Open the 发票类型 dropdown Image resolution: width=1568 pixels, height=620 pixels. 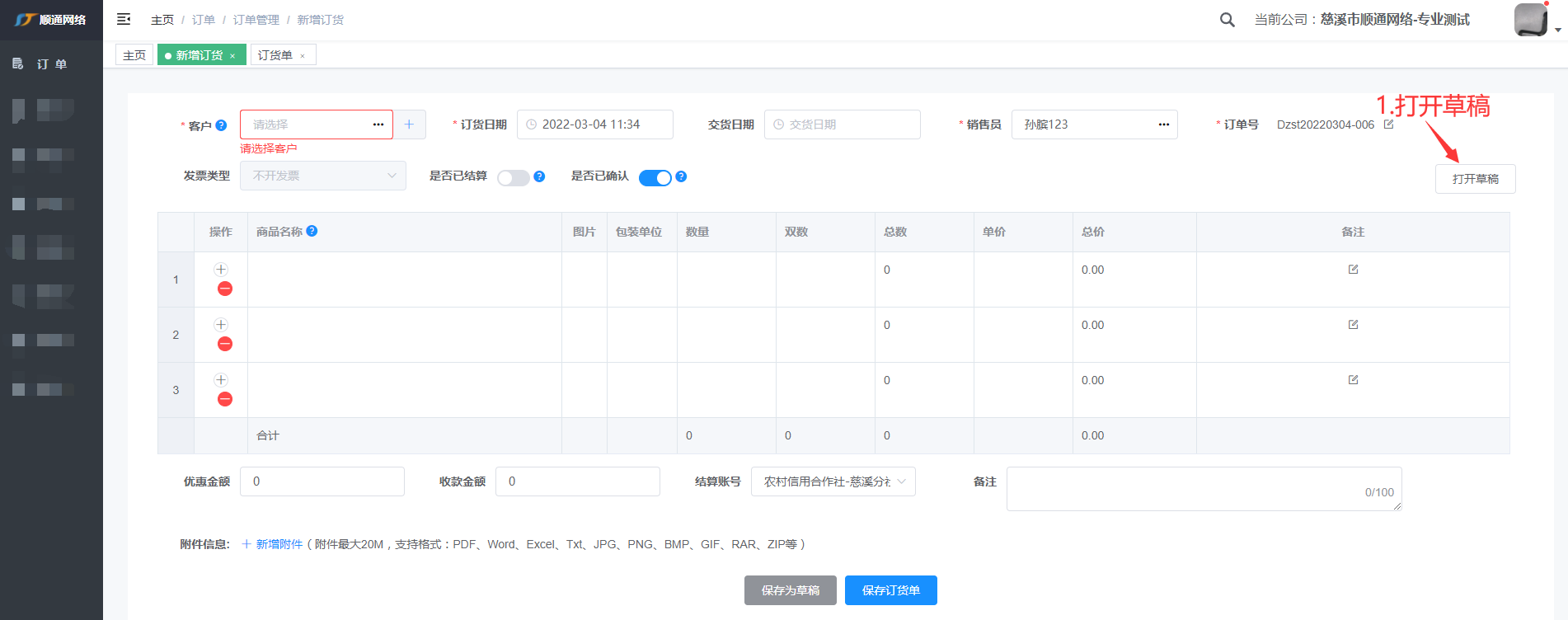(x=322, y=176)
